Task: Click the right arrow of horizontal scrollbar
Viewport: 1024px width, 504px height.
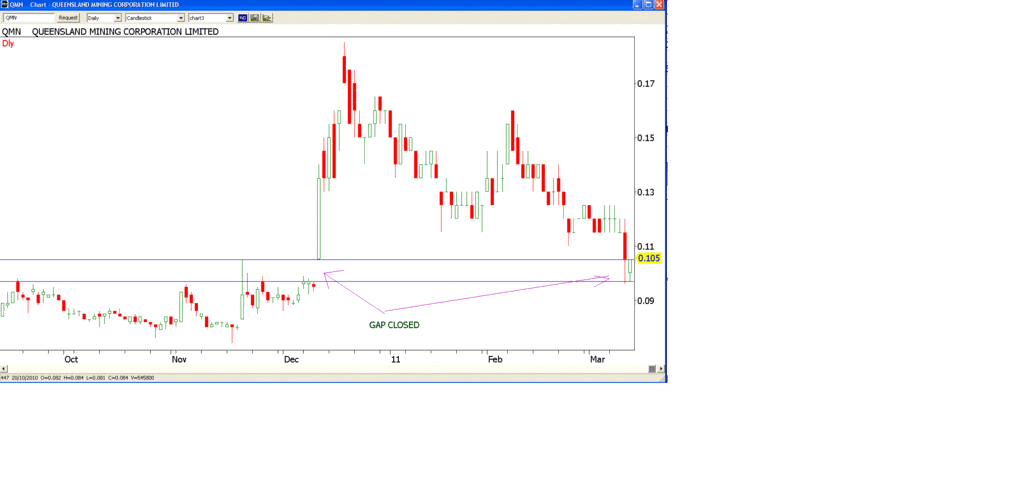Action: click(662, 369)
